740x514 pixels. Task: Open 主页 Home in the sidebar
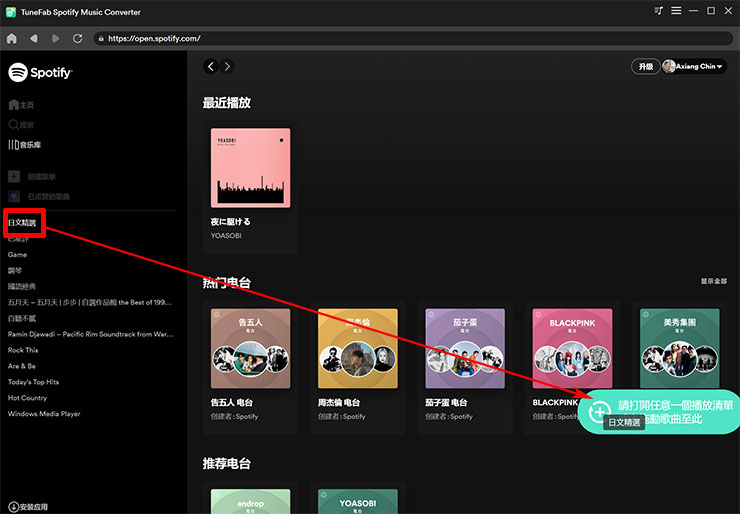(x=22, y=105)
